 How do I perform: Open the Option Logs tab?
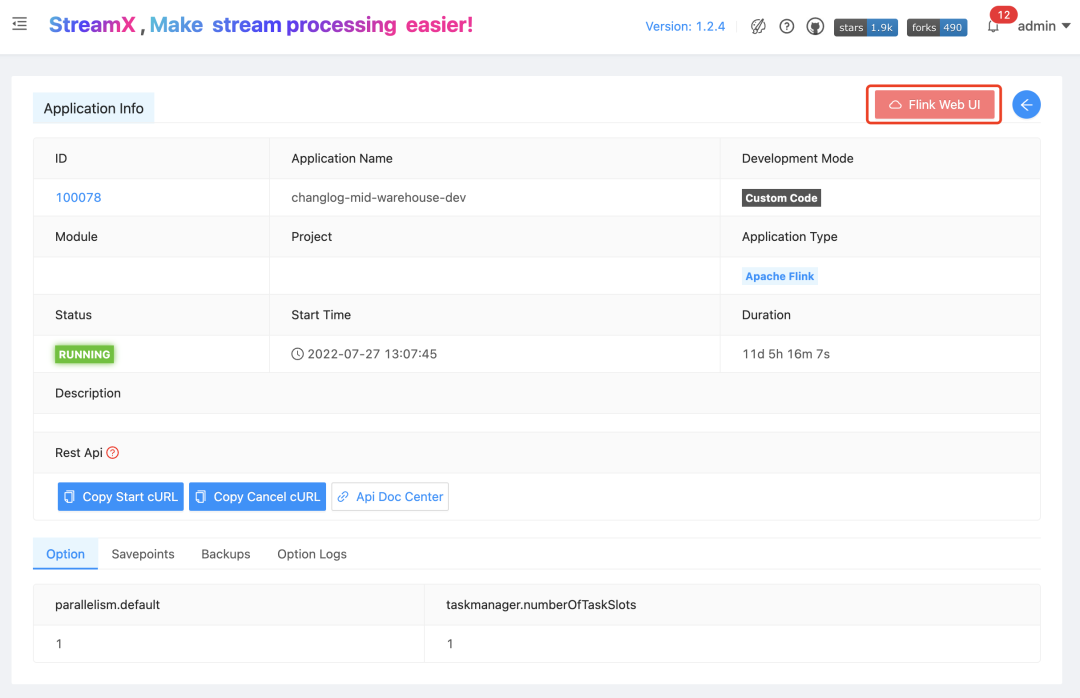tap(312, 554)
